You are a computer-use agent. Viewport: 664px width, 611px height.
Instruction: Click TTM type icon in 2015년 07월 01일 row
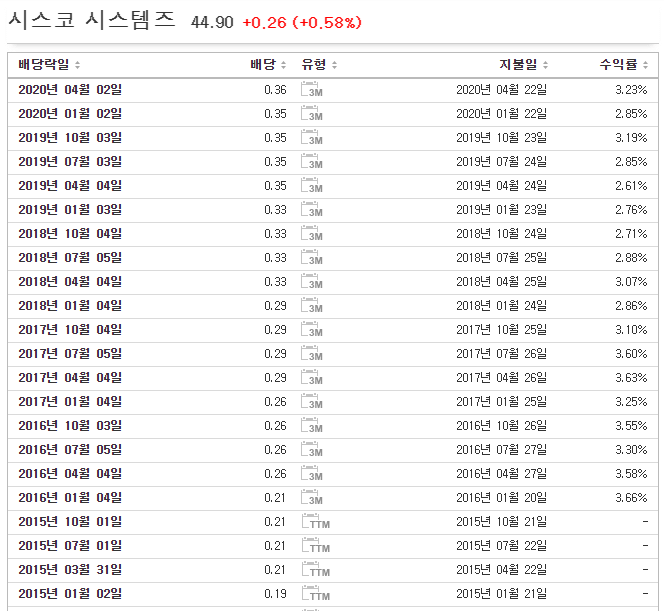tap(315, 545)
